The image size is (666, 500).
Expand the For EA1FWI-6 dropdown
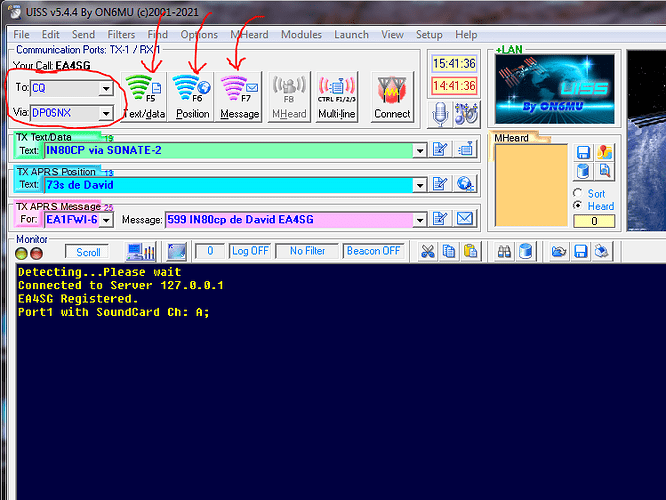click(106, 220)
